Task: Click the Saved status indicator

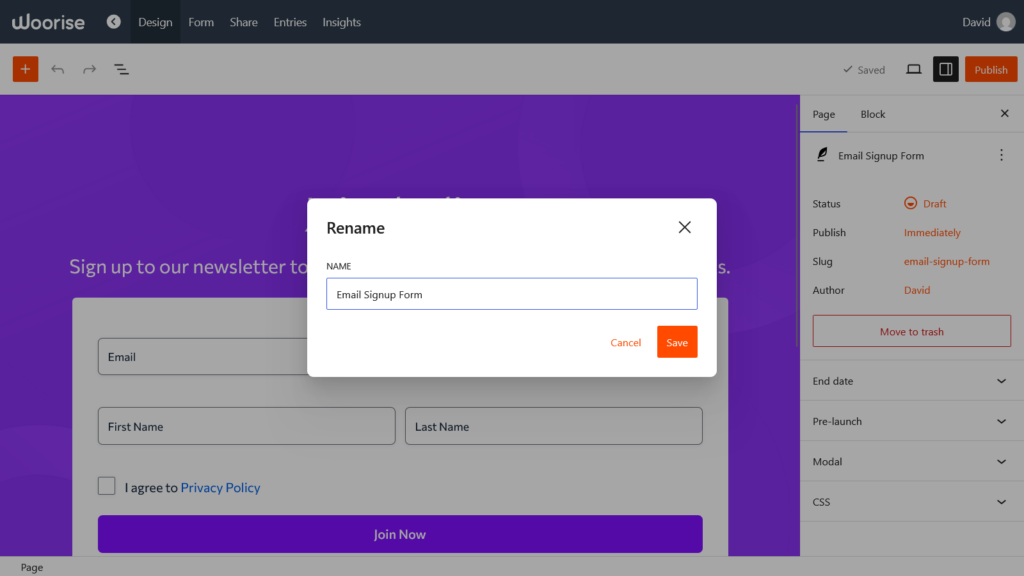Action: pos(864,70)
